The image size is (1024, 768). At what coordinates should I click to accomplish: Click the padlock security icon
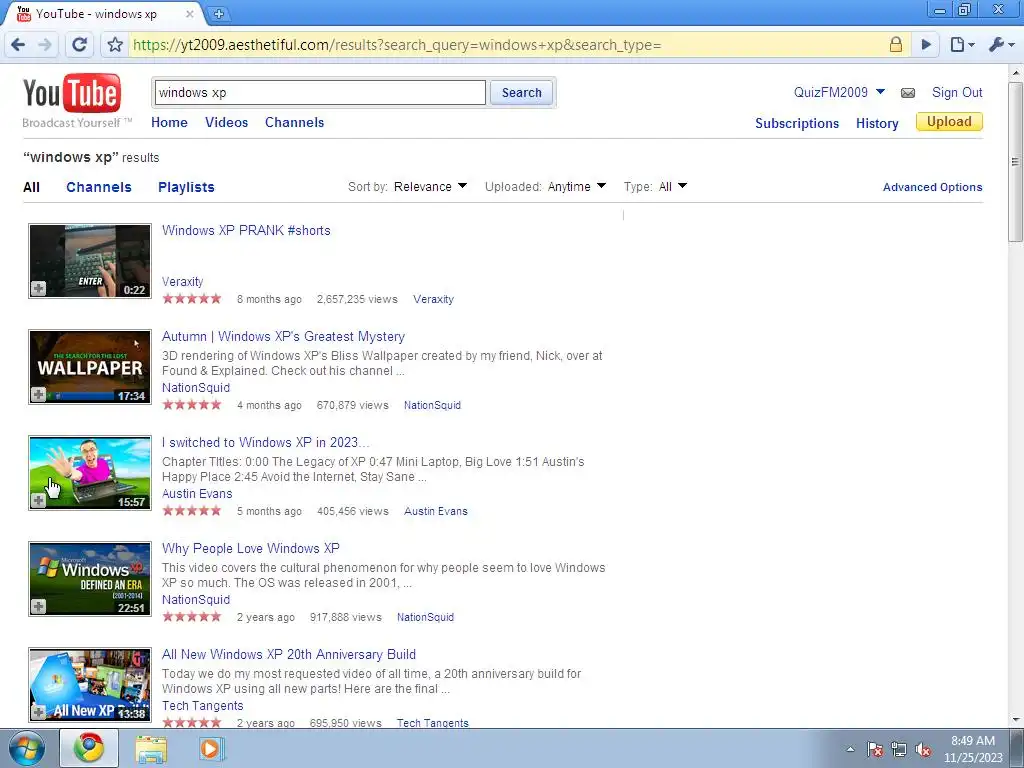[x=895, y=45]
